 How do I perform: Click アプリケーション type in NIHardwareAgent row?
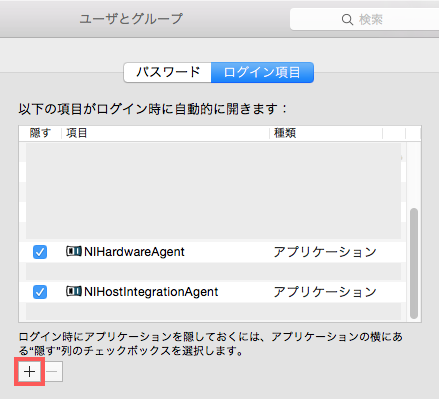coord(325,252)
